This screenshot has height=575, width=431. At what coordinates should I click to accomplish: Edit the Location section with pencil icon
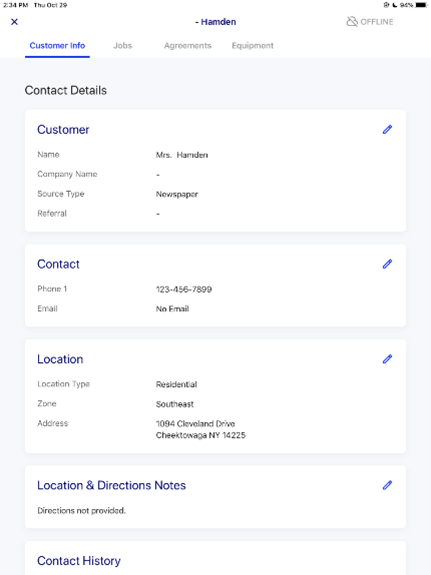tap(387, 359)
